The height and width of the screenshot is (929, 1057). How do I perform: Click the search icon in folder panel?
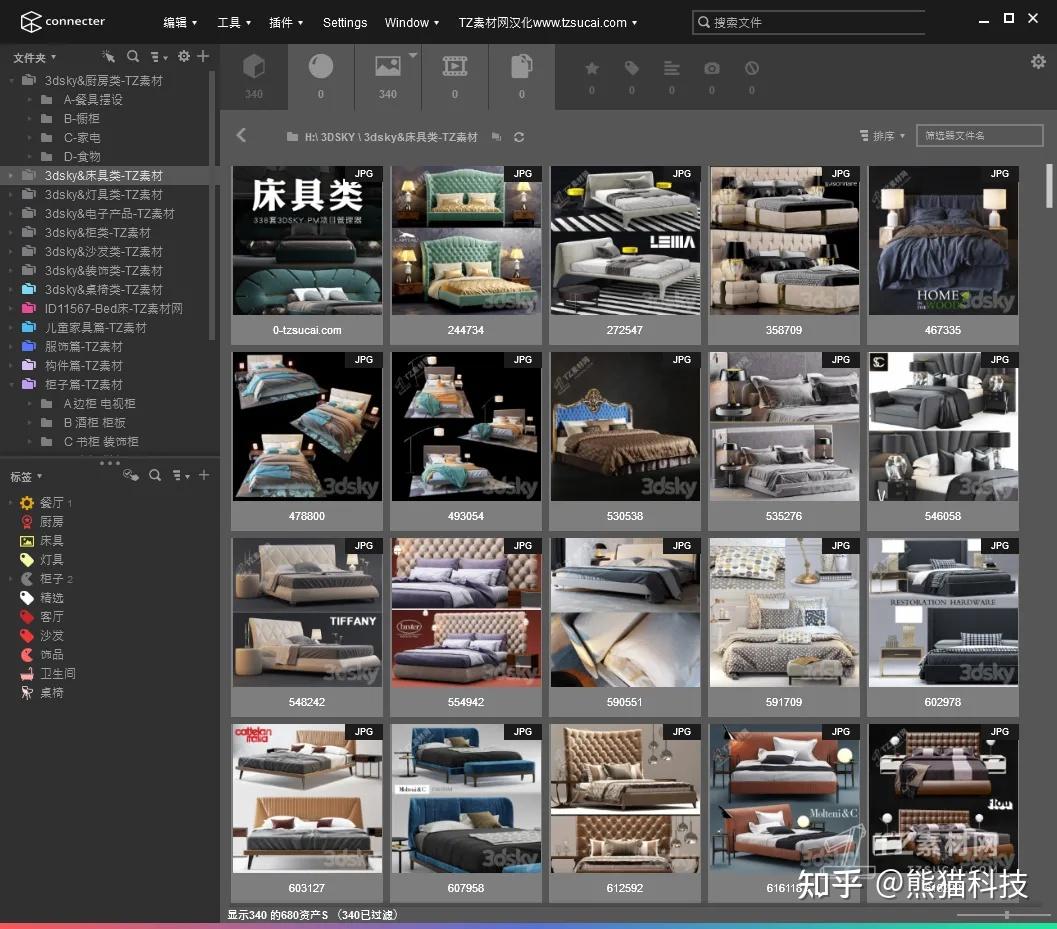point(133,57)
